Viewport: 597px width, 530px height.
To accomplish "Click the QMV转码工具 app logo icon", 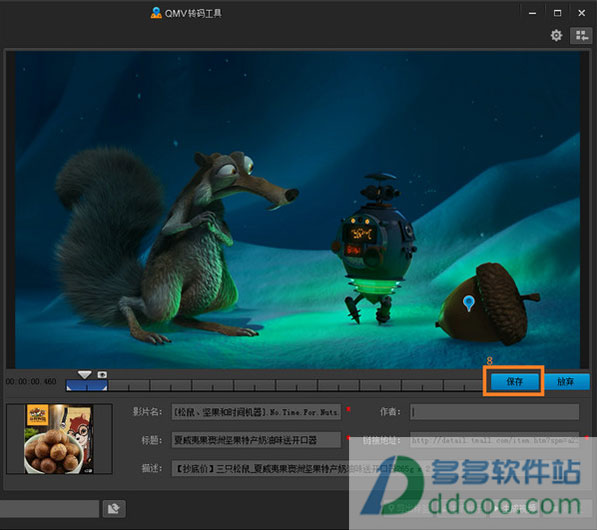I will pyautogui.click(x=156, y=13).
